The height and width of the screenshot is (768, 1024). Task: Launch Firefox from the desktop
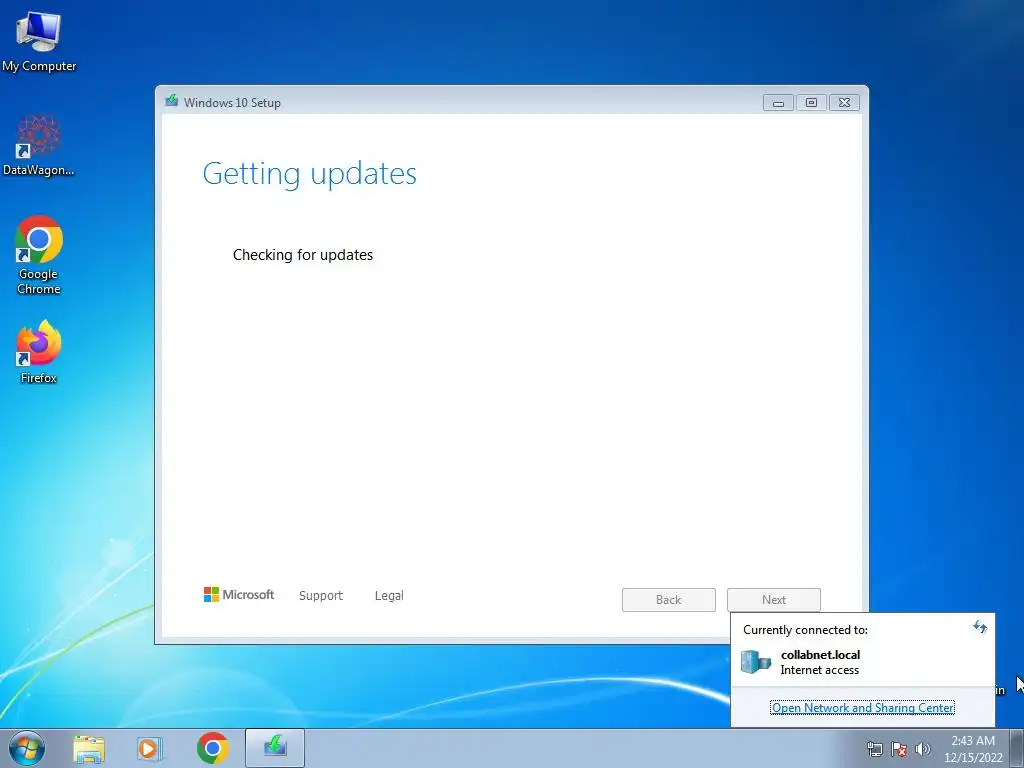[39, 351]
